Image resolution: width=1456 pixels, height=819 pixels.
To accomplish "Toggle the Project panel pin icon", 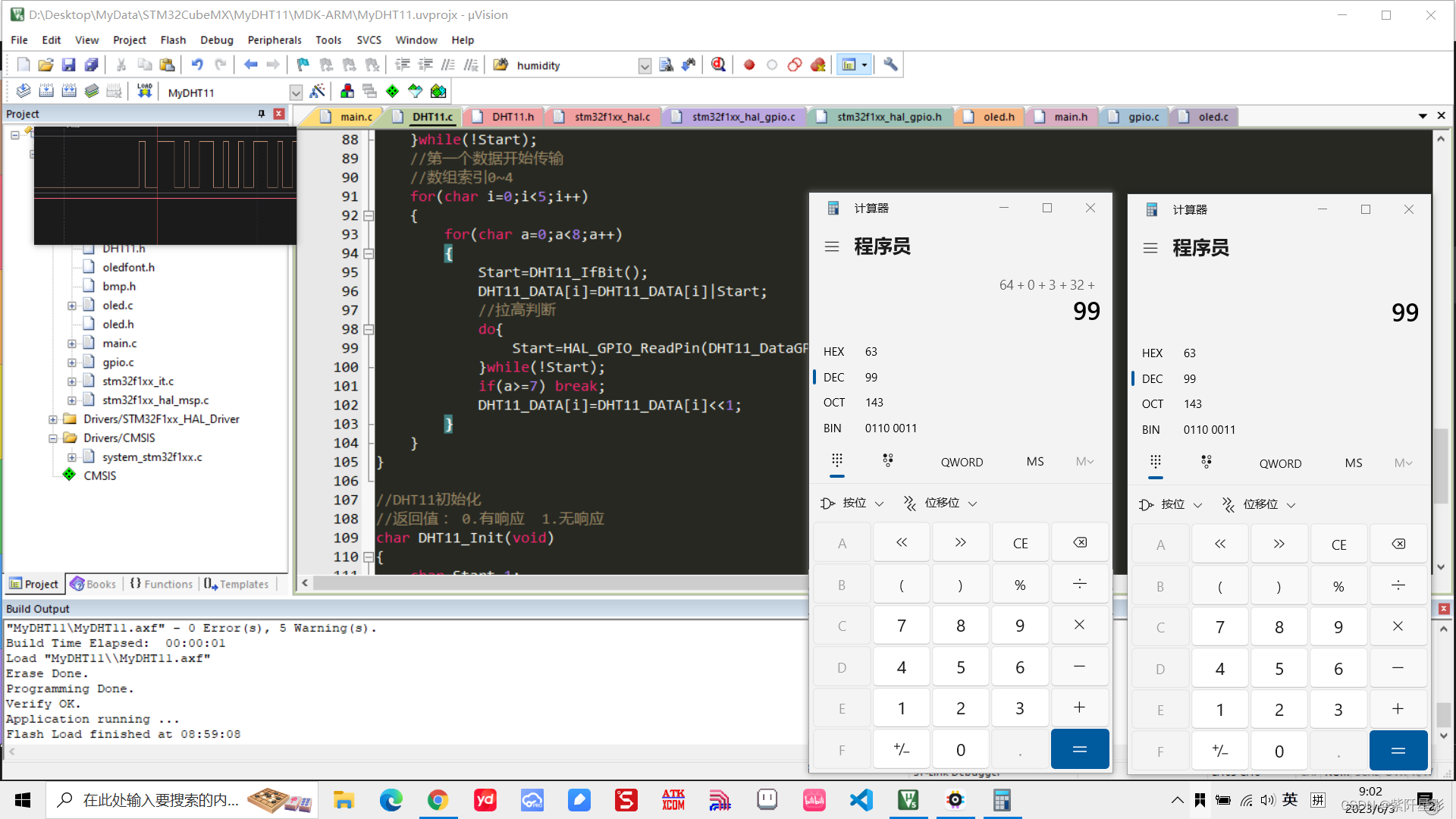I will pos(262,114).
